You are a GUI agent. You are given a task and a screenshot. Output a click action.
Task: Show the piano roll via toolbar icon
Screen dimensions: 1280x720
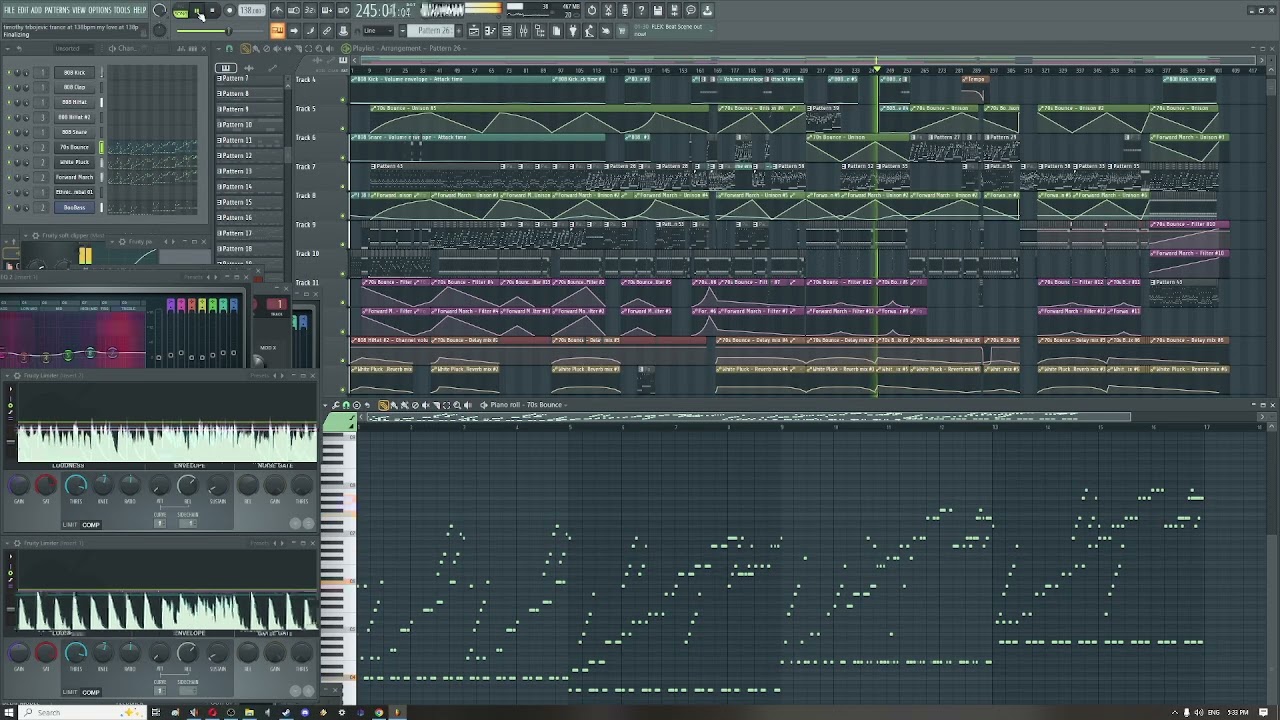click(490, 31)
